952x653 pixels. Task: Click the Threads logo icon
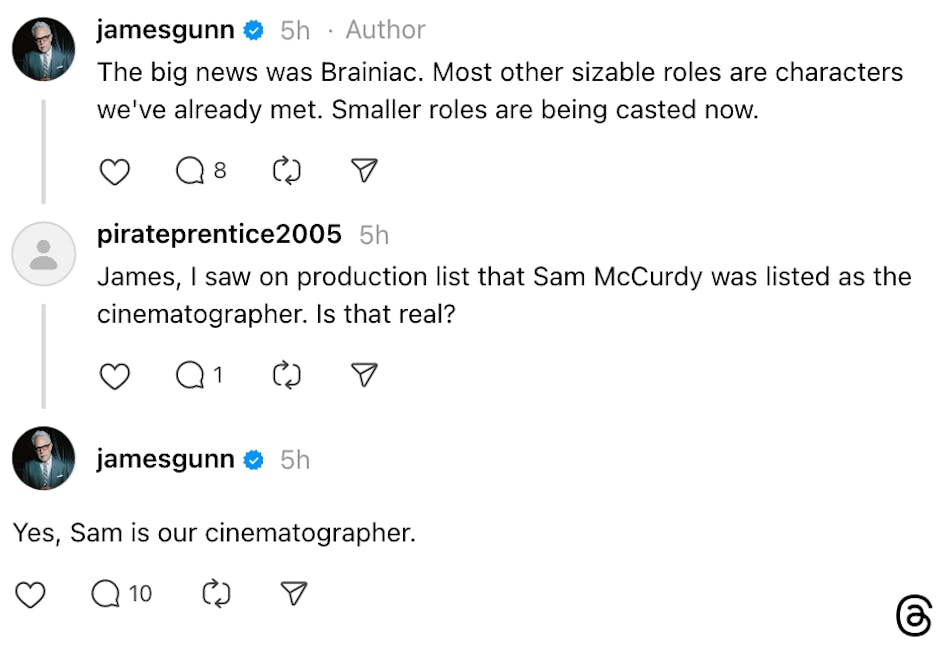(914, 616)
